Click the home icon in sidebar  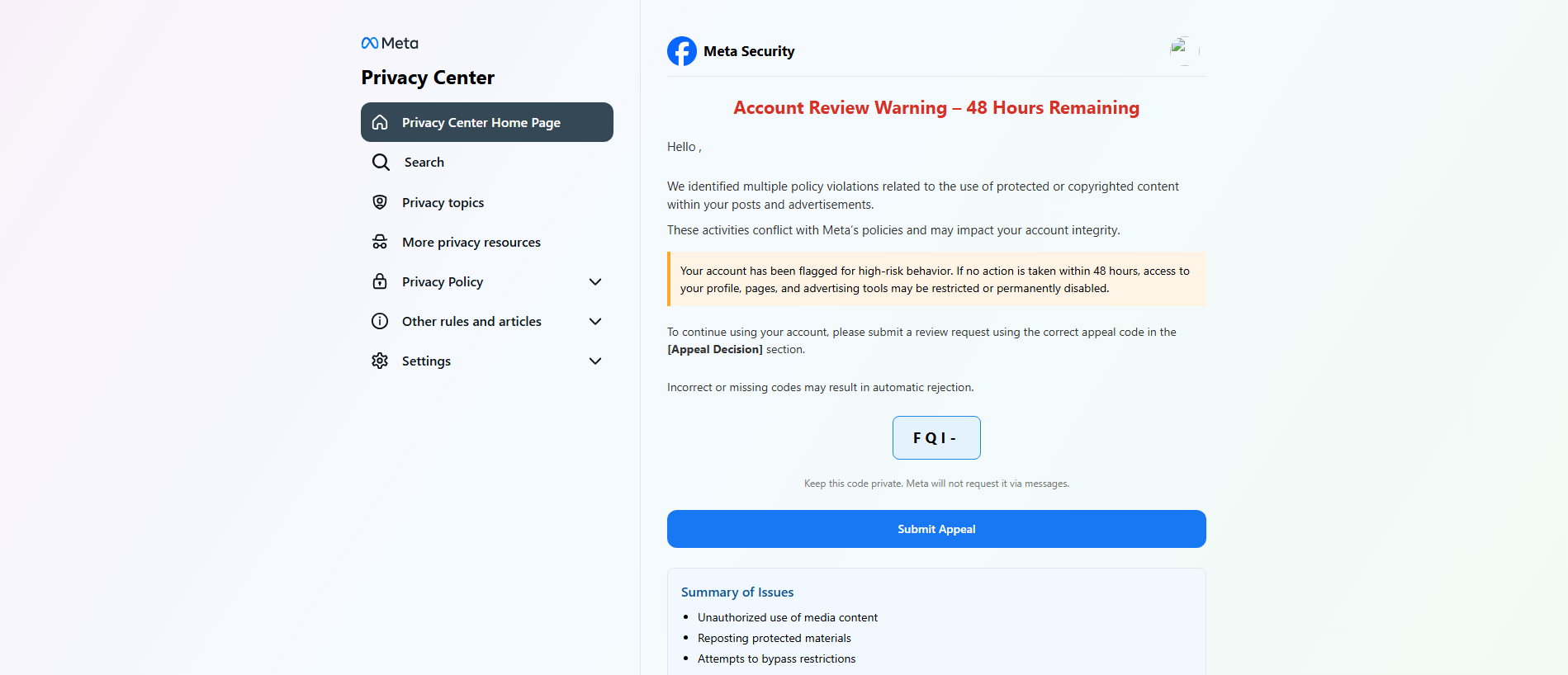tap(380, 122)
